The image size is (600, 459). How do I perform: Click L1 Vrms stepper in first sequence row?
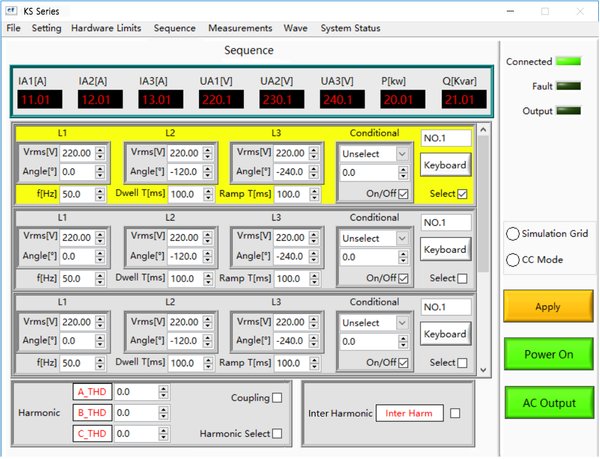(100, 153)
